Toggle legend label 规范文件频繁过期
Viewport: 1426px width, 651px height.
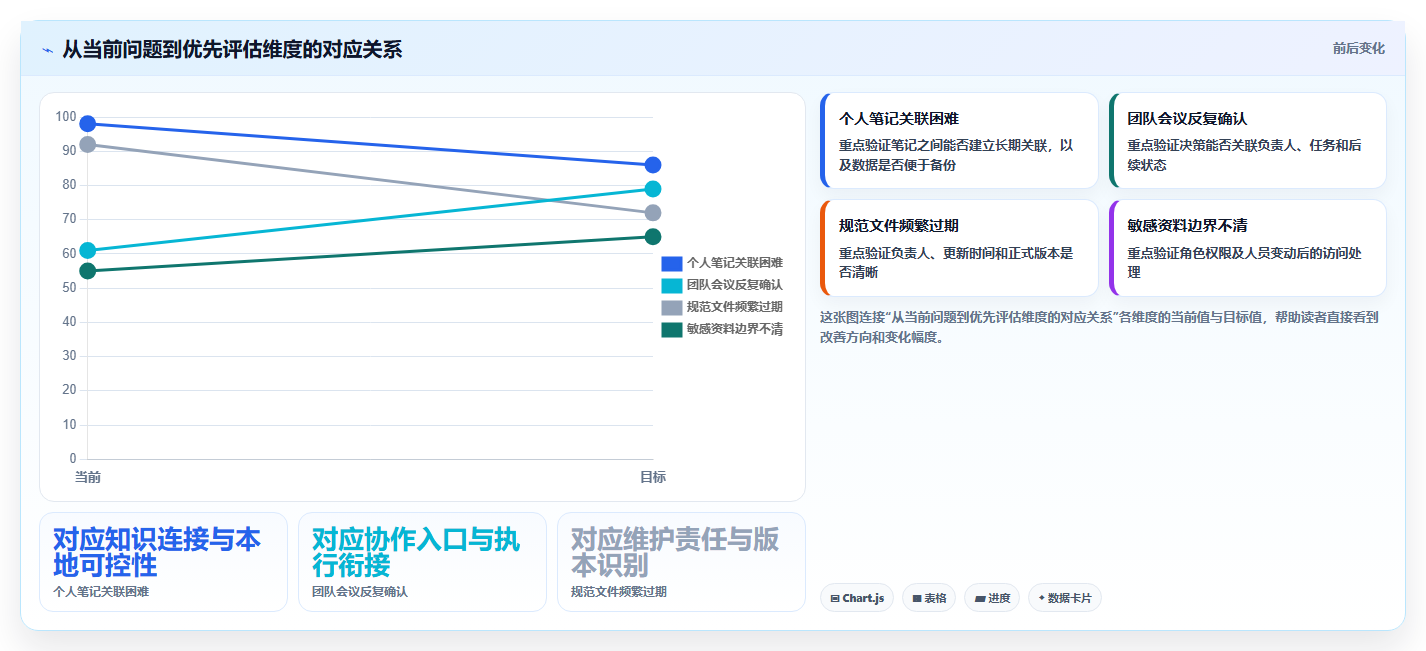[x=735, y=307]
